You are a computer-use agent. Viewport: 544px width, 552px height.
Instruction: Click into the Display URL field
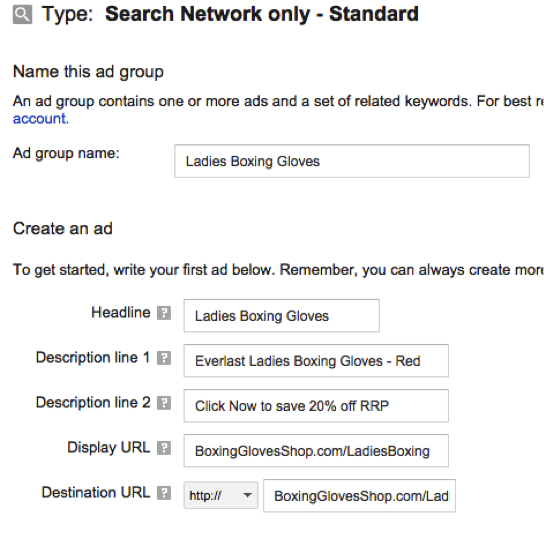tap(316, 451)
